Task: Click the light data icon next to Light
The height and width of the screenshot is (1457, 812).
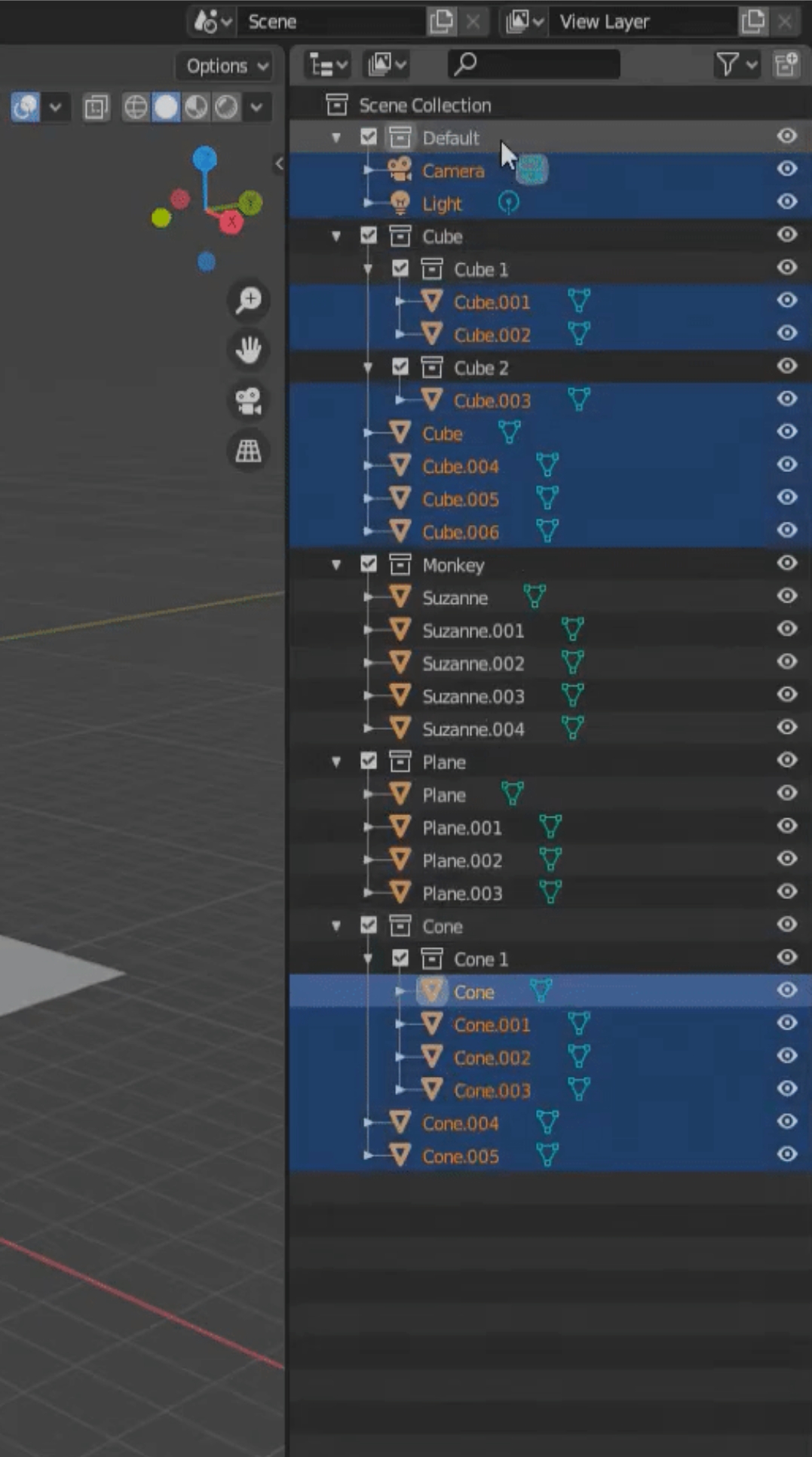Action: click(x=509, y=203)
